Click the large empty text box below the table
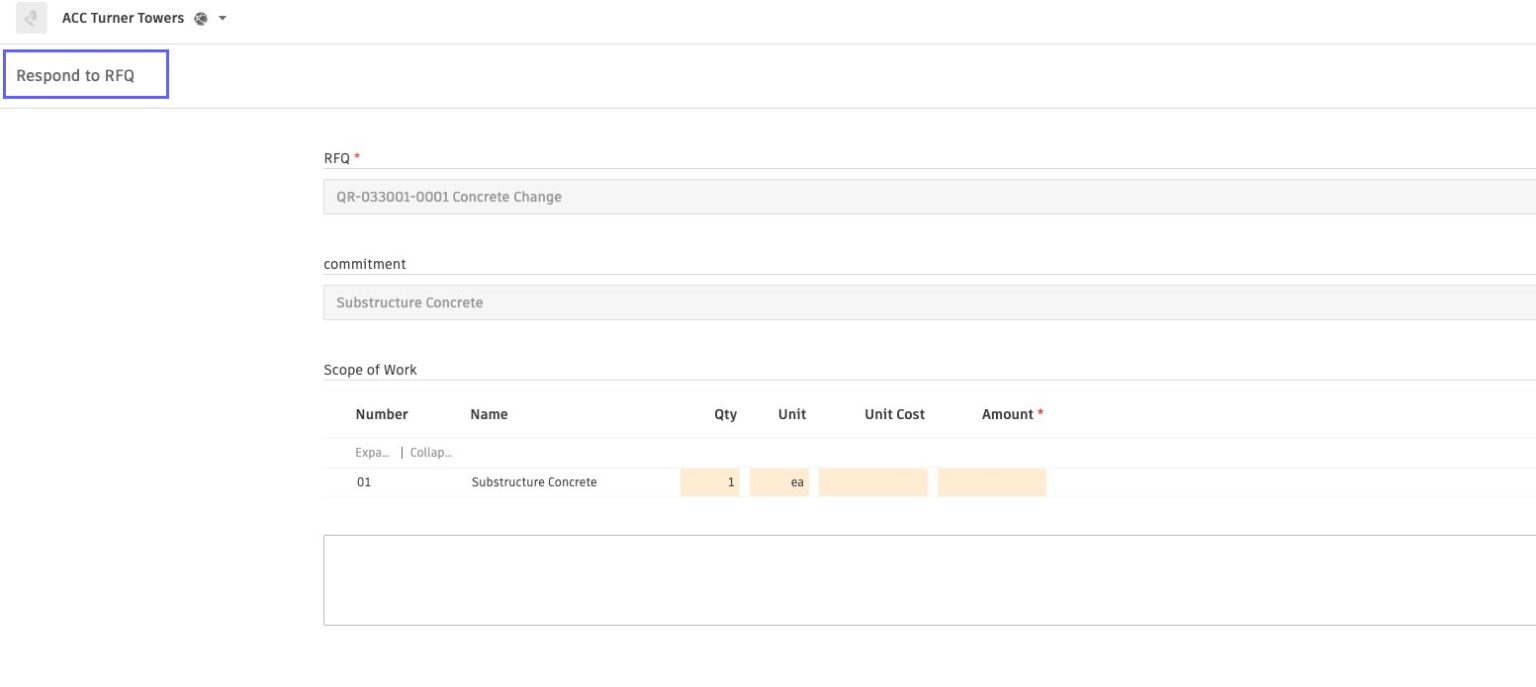The width and height of the screenshot is (1536, 687). click(929, 580)
